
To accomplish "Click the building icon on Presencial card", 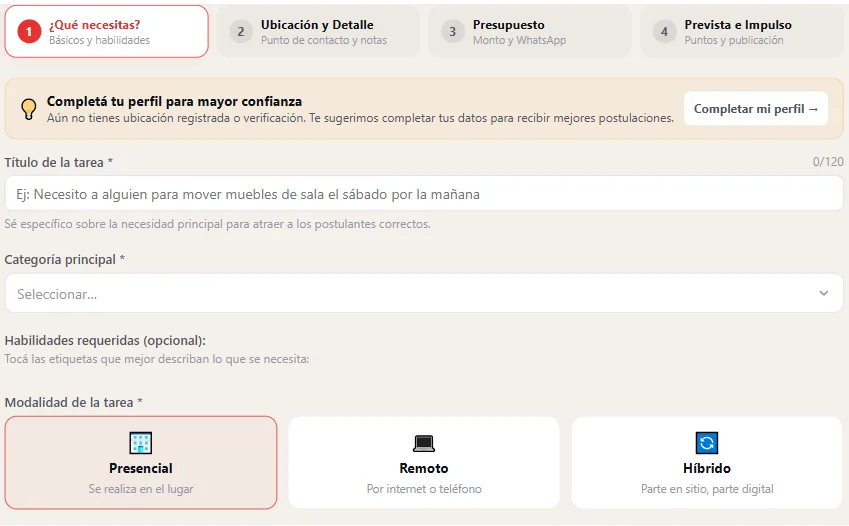I will [141, 443].
